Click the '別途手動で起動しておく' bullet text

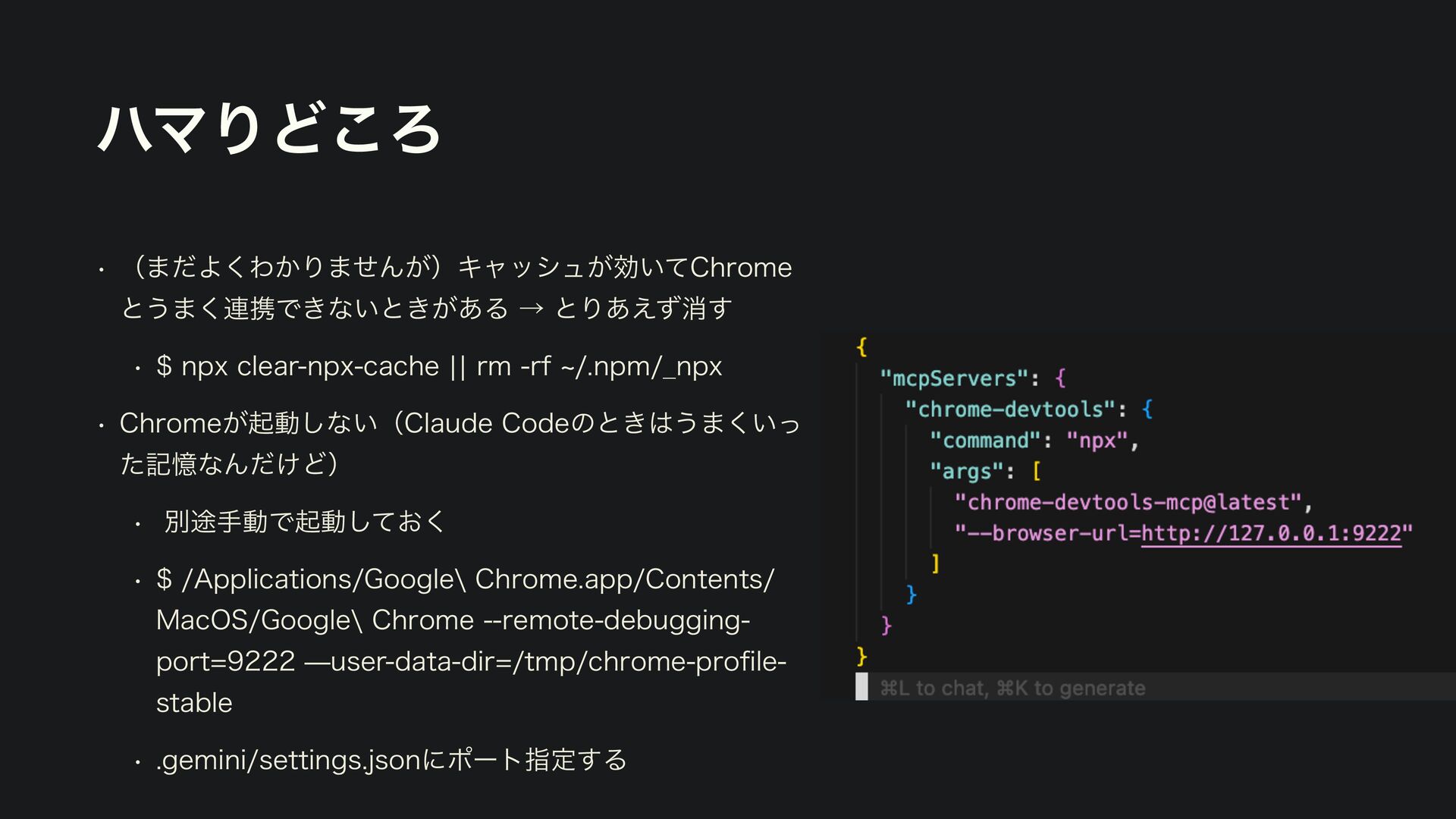pos(305,522)
